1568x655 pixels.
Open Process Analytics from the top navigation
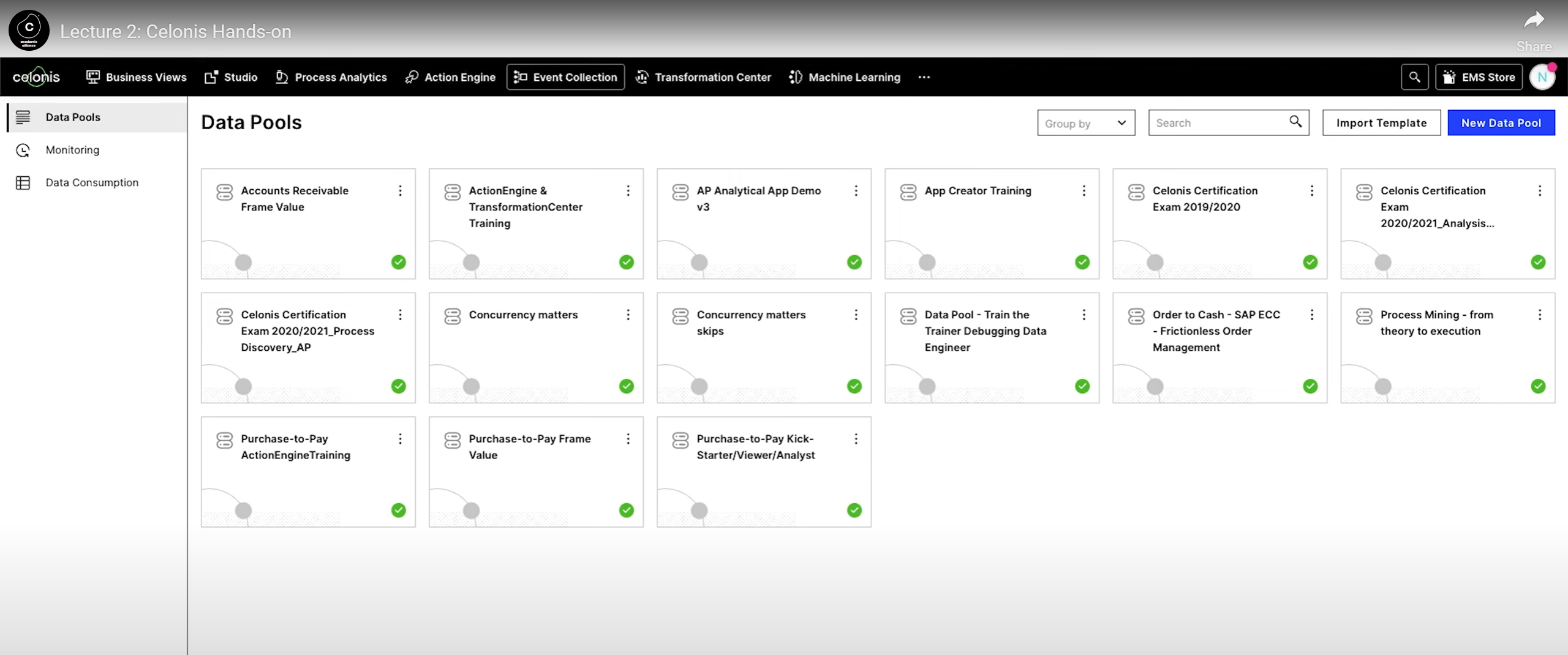click(331, 77)
